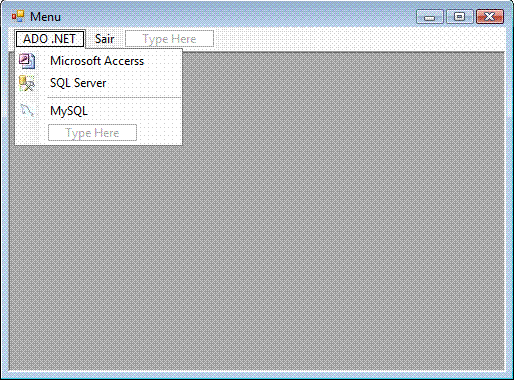Maximize the Menu form window
The image size is (515, 381).
click(460, 17)
